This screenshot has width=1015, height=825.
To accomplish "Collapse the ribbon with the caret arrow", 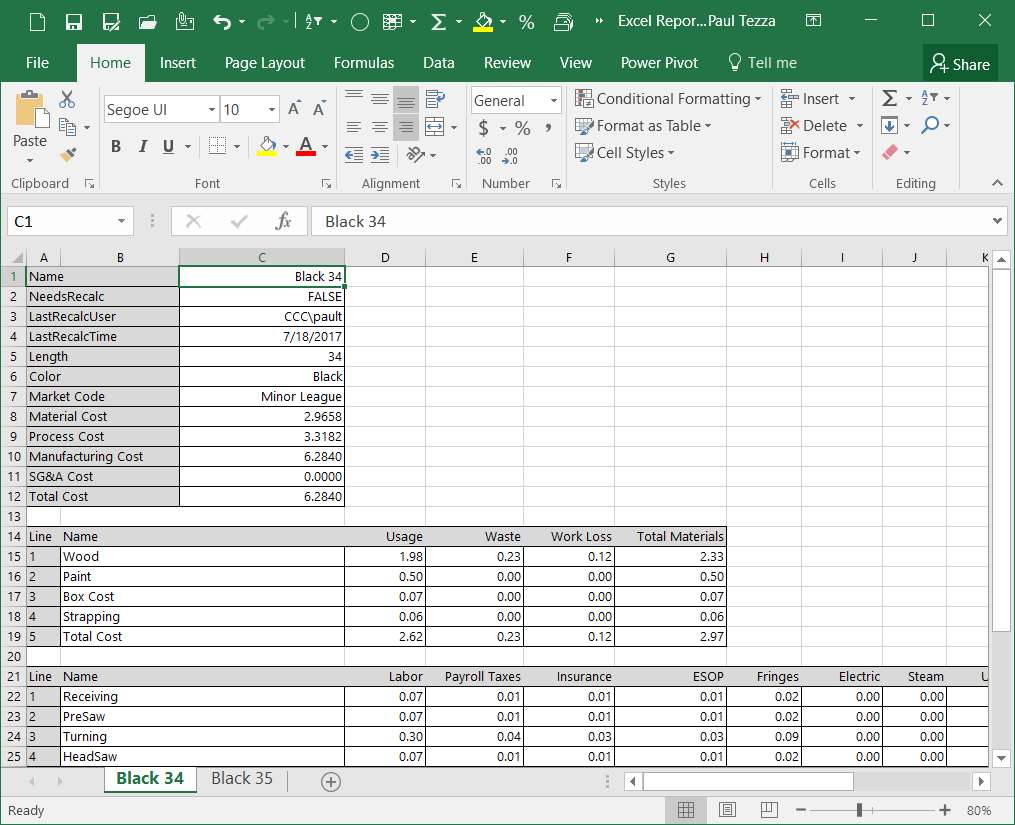I will tap(997, 183).
